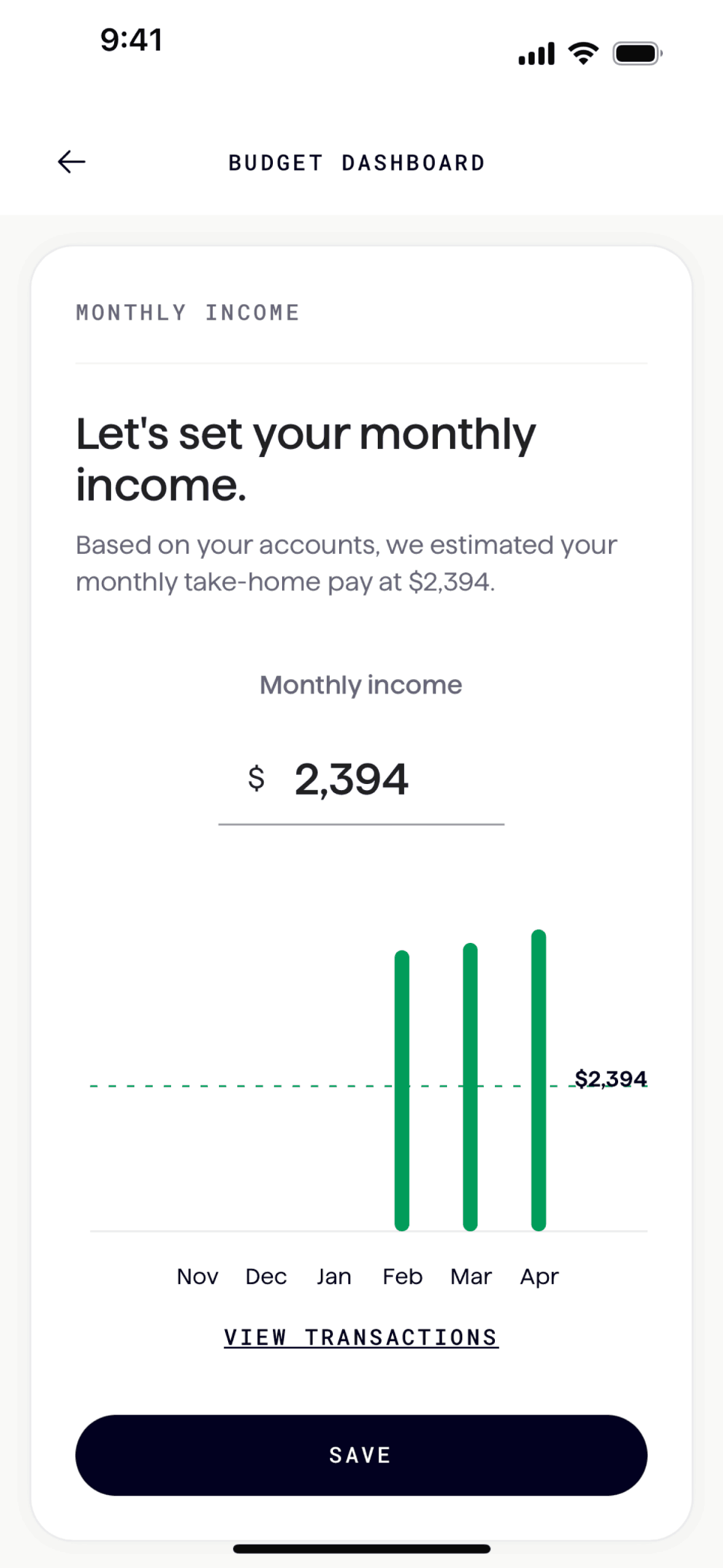Open the View Transactions link
Screen dimensions: 723x1568
click(361, 1337)
